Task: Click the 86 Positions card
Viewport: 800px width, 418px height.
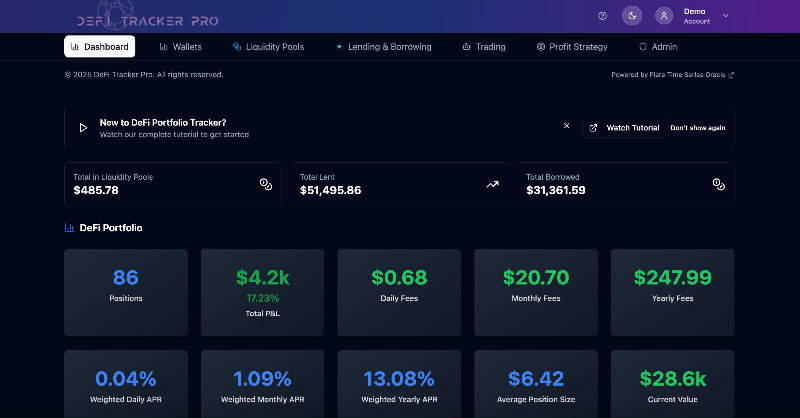Action: tap(126, 292)
